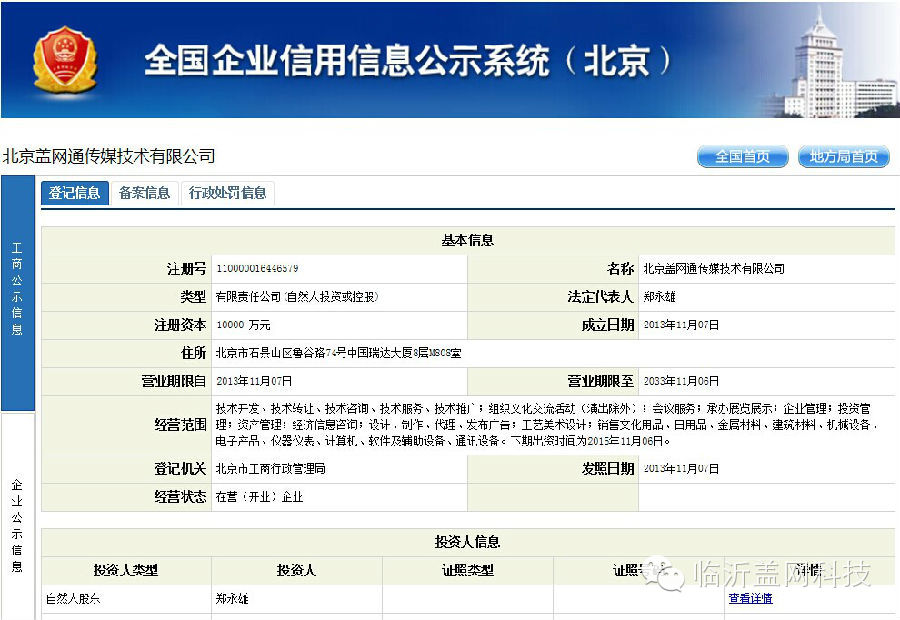
Task: Click the 营业期限自 value 2013年11月07日
Action: pos(254,381)
